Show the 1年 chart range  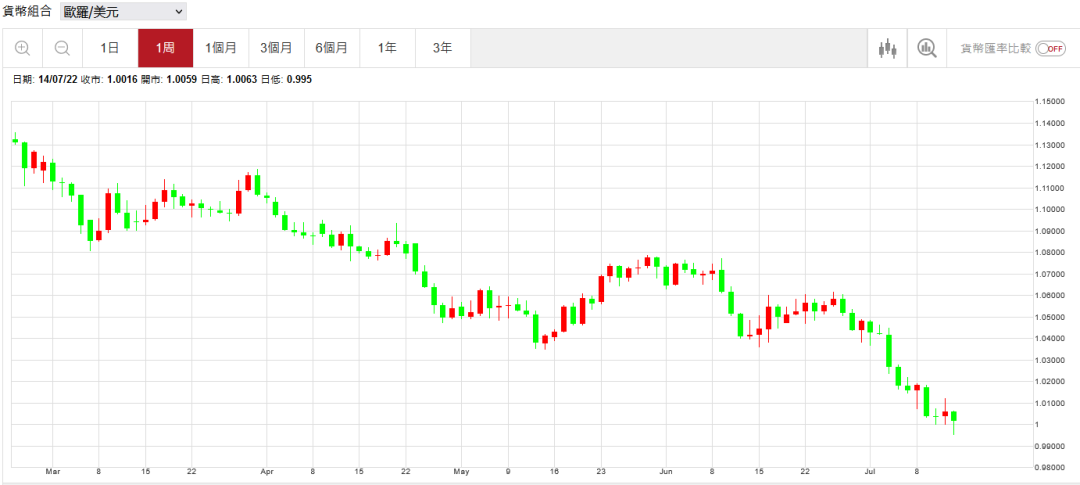(386, 48)
